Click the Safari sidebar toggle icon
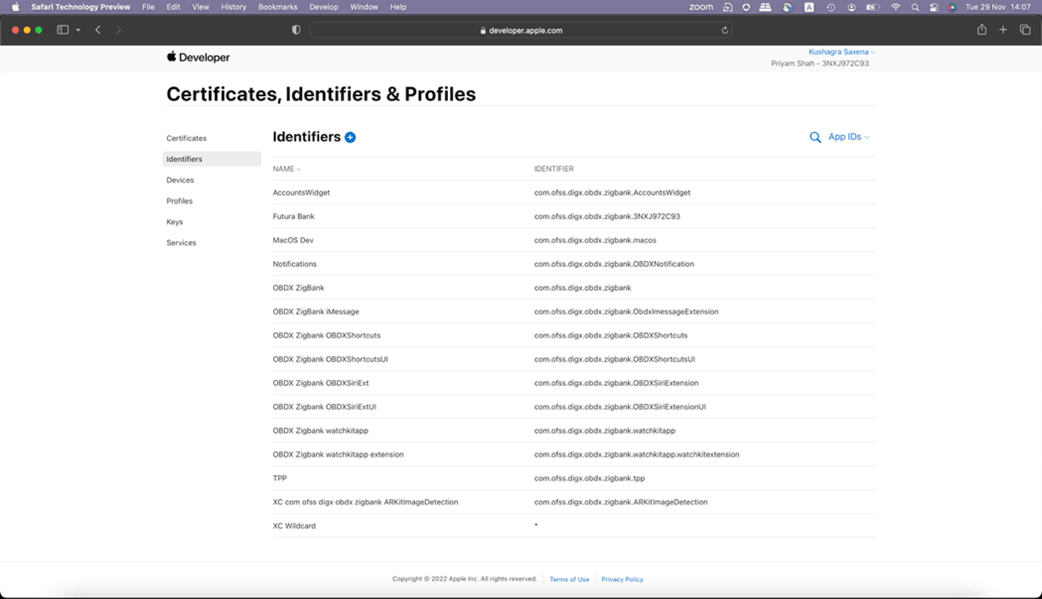This screenshot has height=599, width=1042. (x=63, y=30)
